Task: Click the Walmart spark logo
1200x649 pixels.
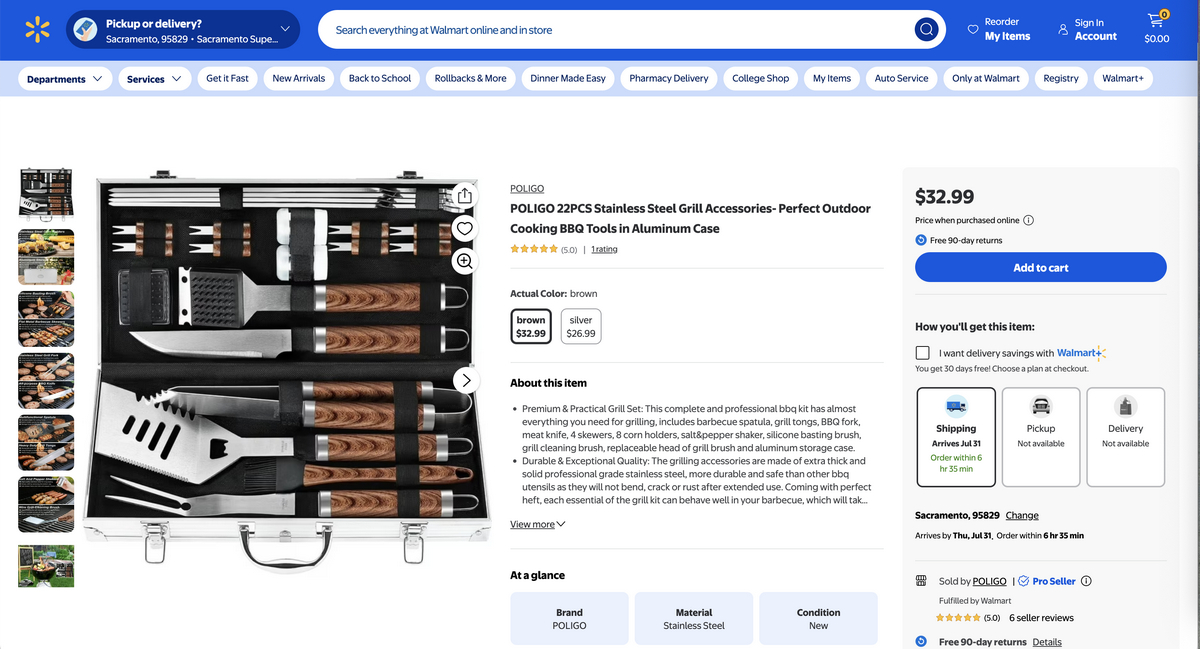Action: [37, 29]
